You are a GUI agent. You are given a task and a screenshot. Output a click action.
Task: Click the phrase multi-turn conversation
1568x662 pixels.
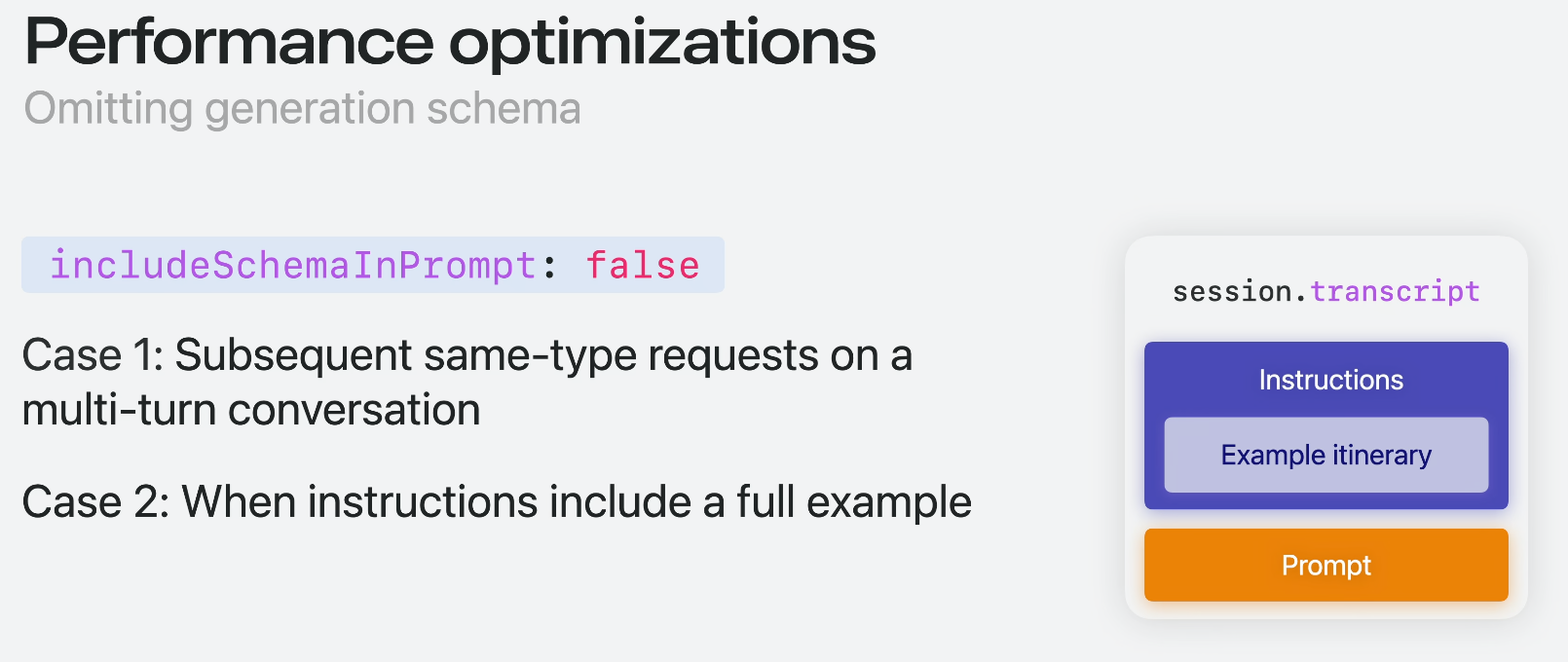tap(251, 410)
